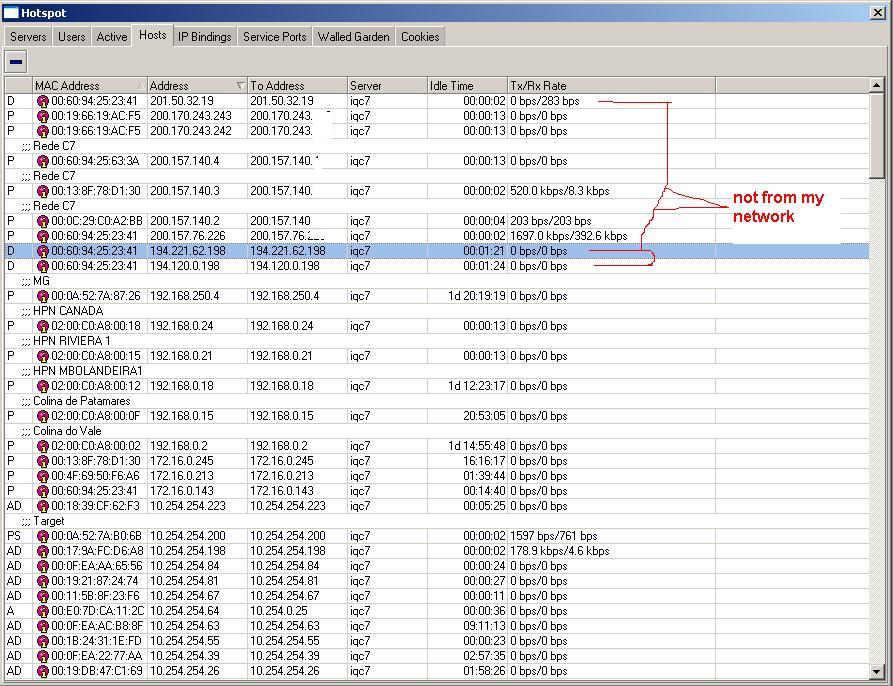Click the remove (minus) toolbar button
The width and height of the screenshot is (893, 686).
[x=16, y=62]
